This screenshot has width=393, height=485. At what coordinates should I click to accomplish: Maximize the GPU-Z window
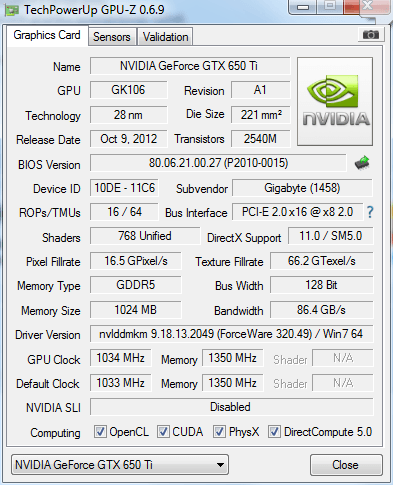(330, 6)
